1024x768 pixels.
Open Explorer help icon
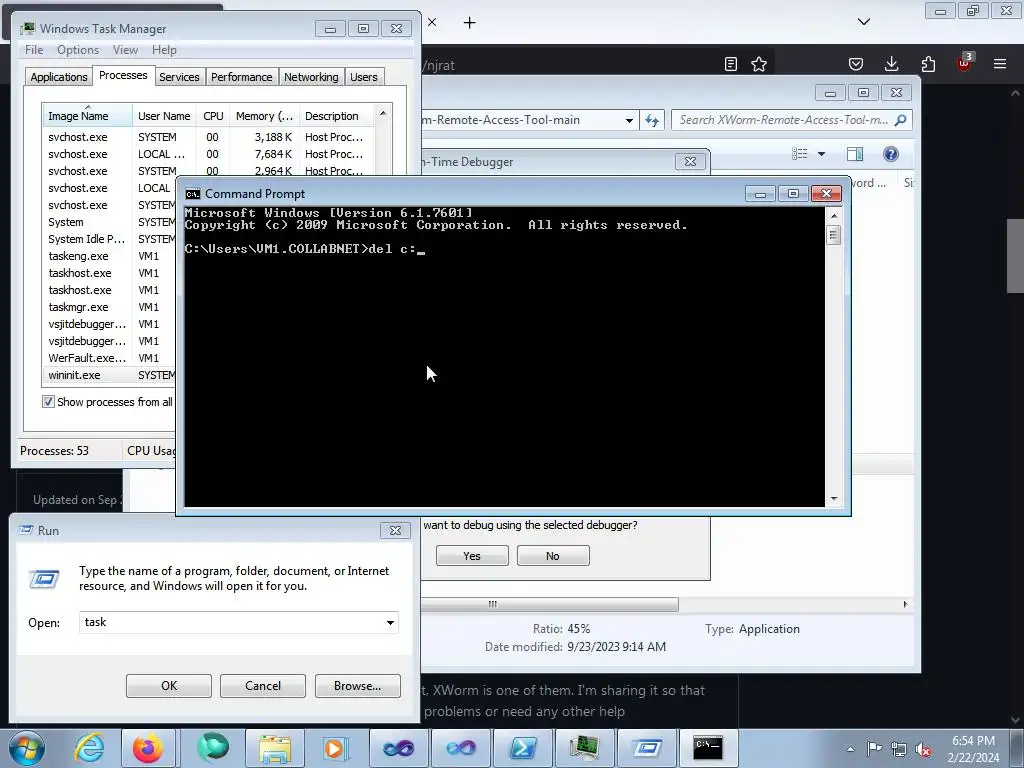point(891,153)
